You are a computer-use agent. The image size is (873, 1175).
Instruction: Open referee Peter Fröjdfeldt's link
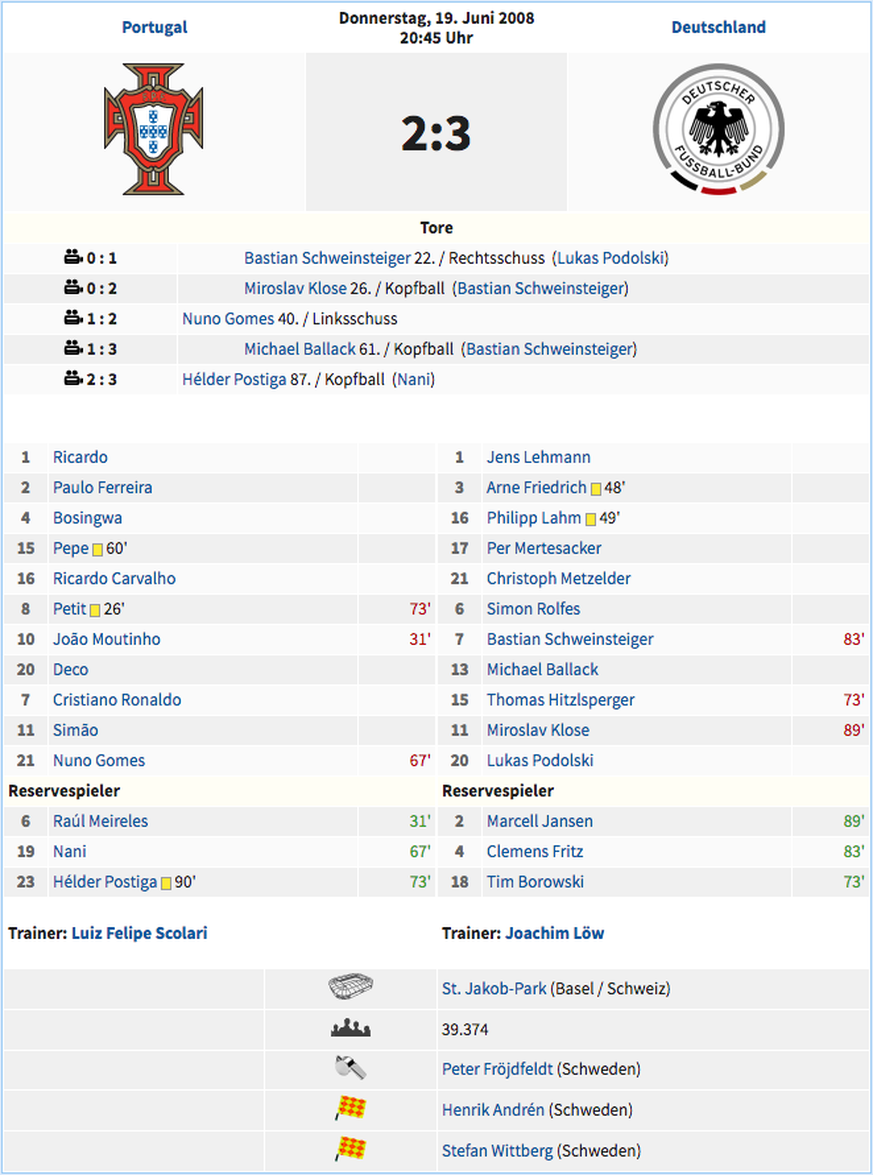[x=498, y=1069]
